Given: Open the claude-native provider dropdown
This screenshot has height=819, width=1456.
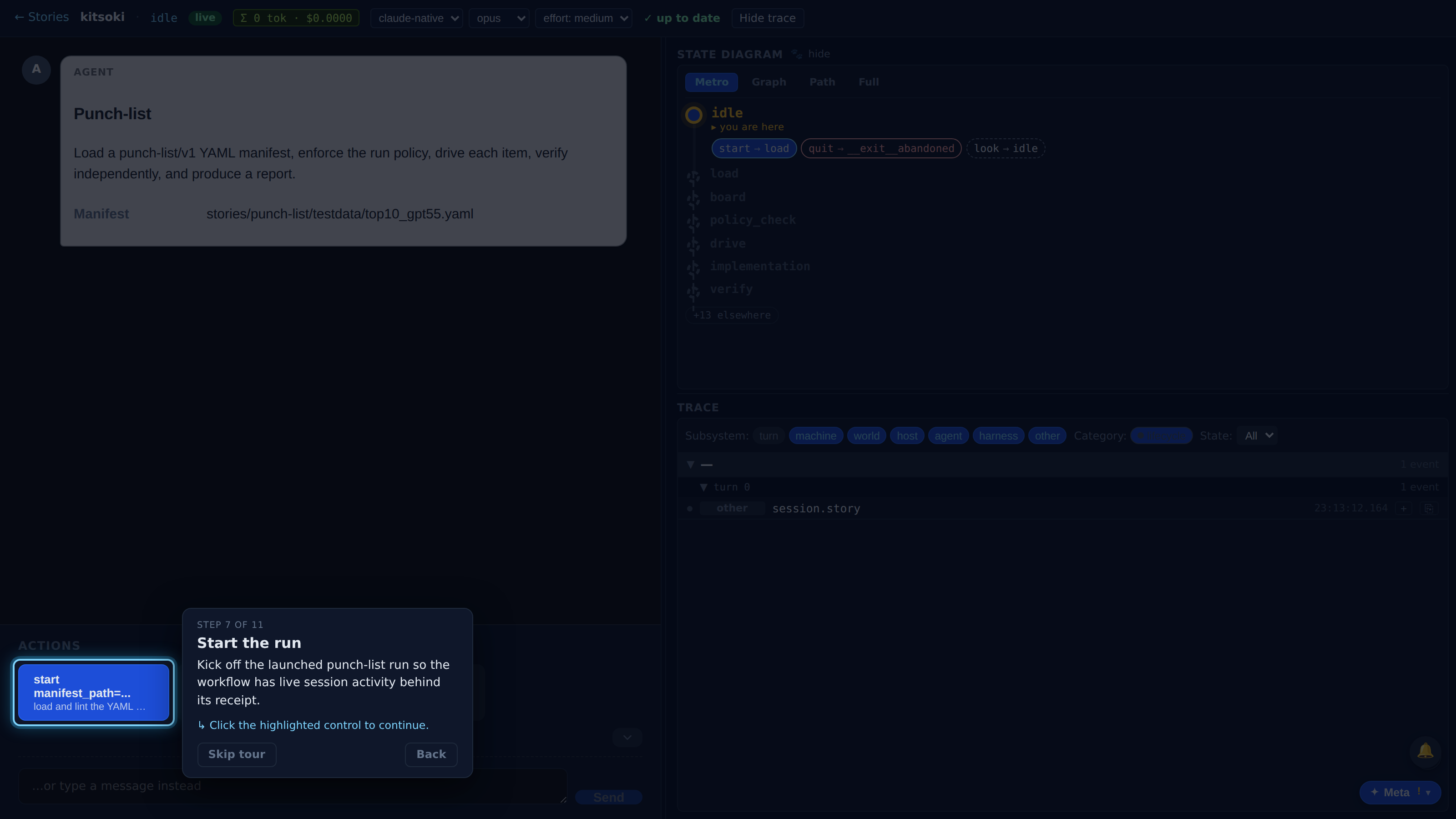Looking at the screenshot, I should [x=417, y=18].
